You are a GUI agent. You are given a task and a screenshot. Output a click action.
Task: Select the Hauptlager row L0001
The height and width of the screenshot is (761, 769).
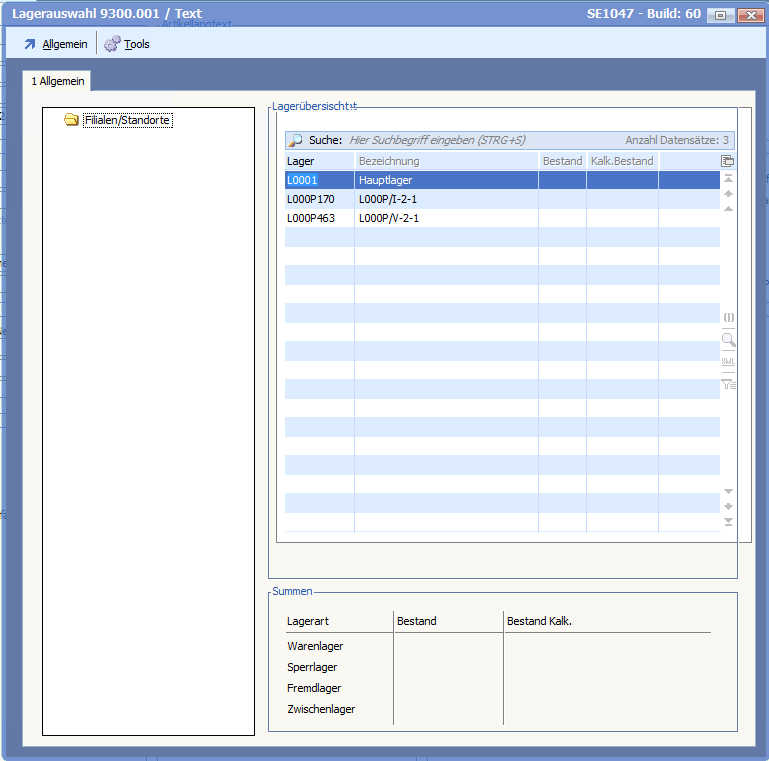384,180
